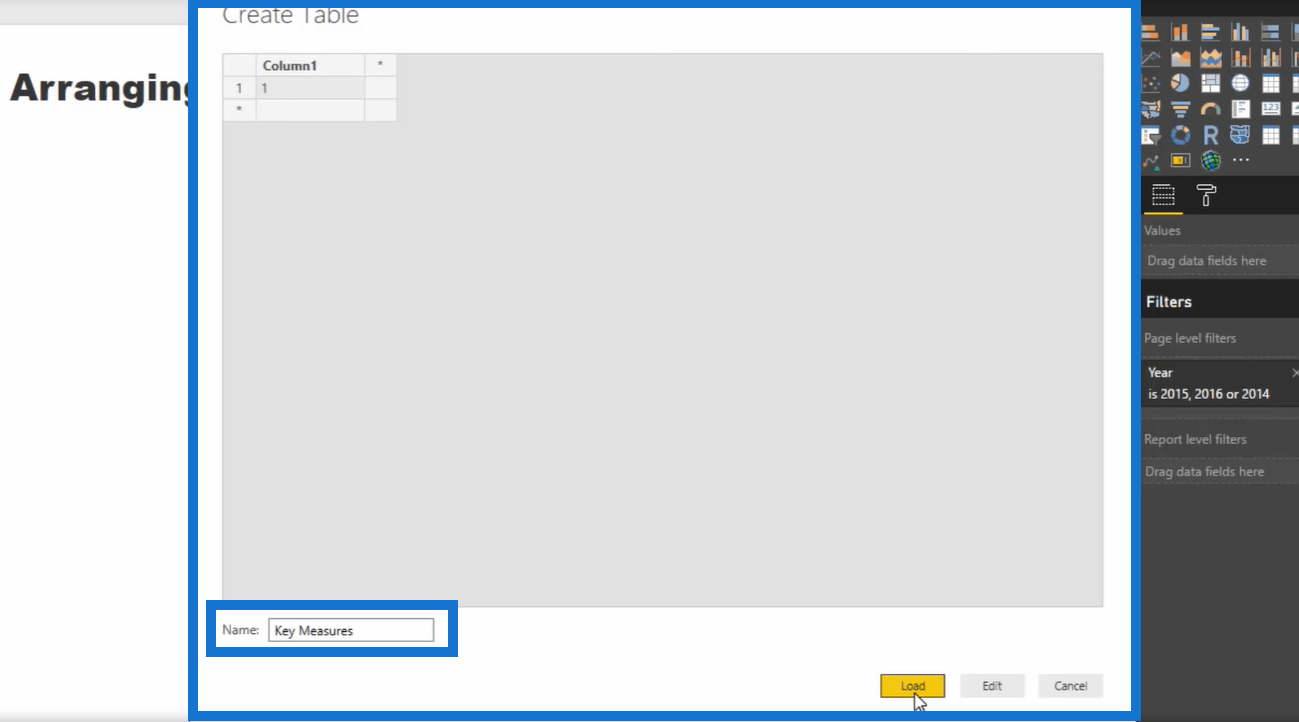
Task: Click the report level filters drop well
Action: coord(1220,472)
